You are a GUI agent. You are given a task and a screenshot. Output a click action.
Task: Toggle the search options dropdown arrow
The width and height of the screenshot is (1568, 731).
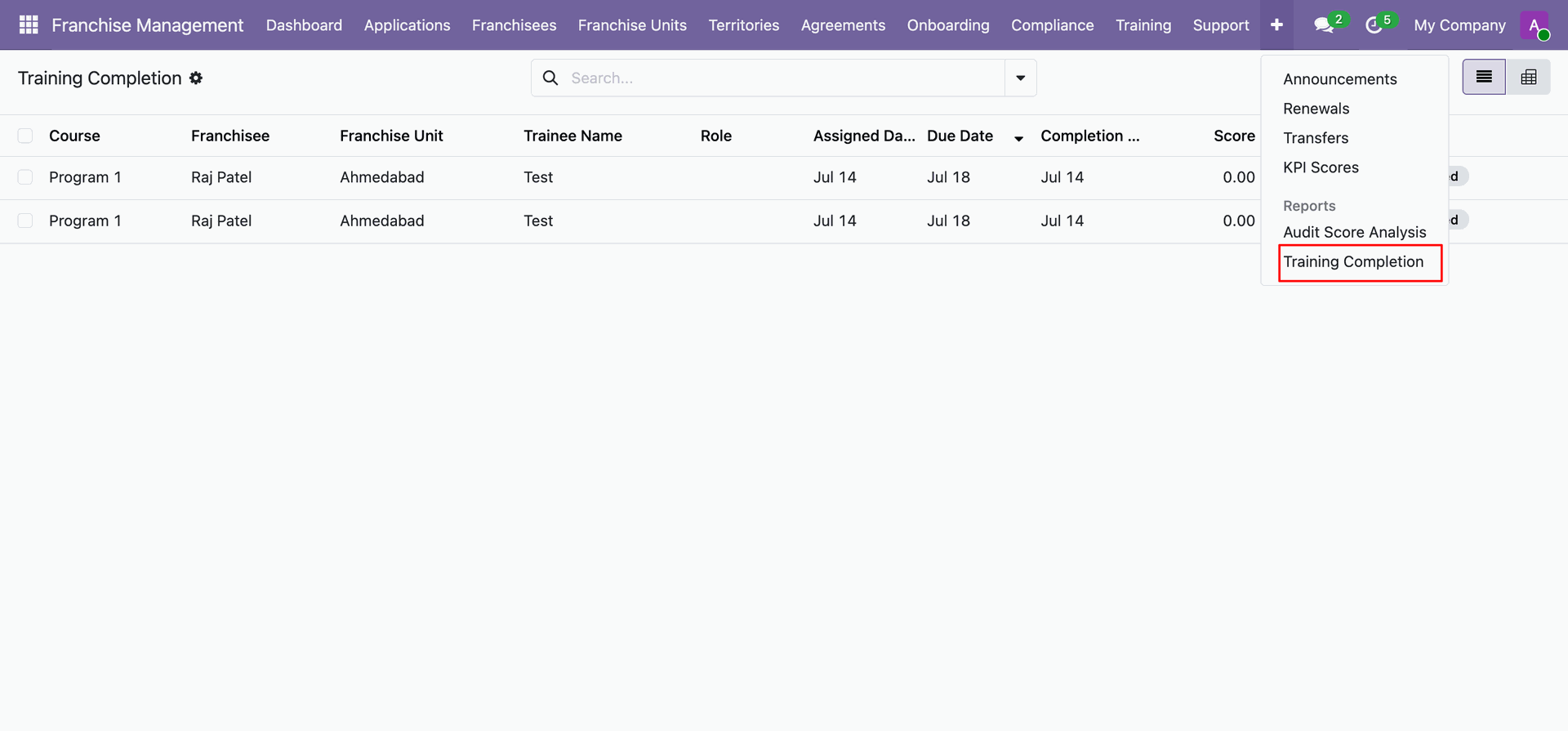(x=1020, y=78)
